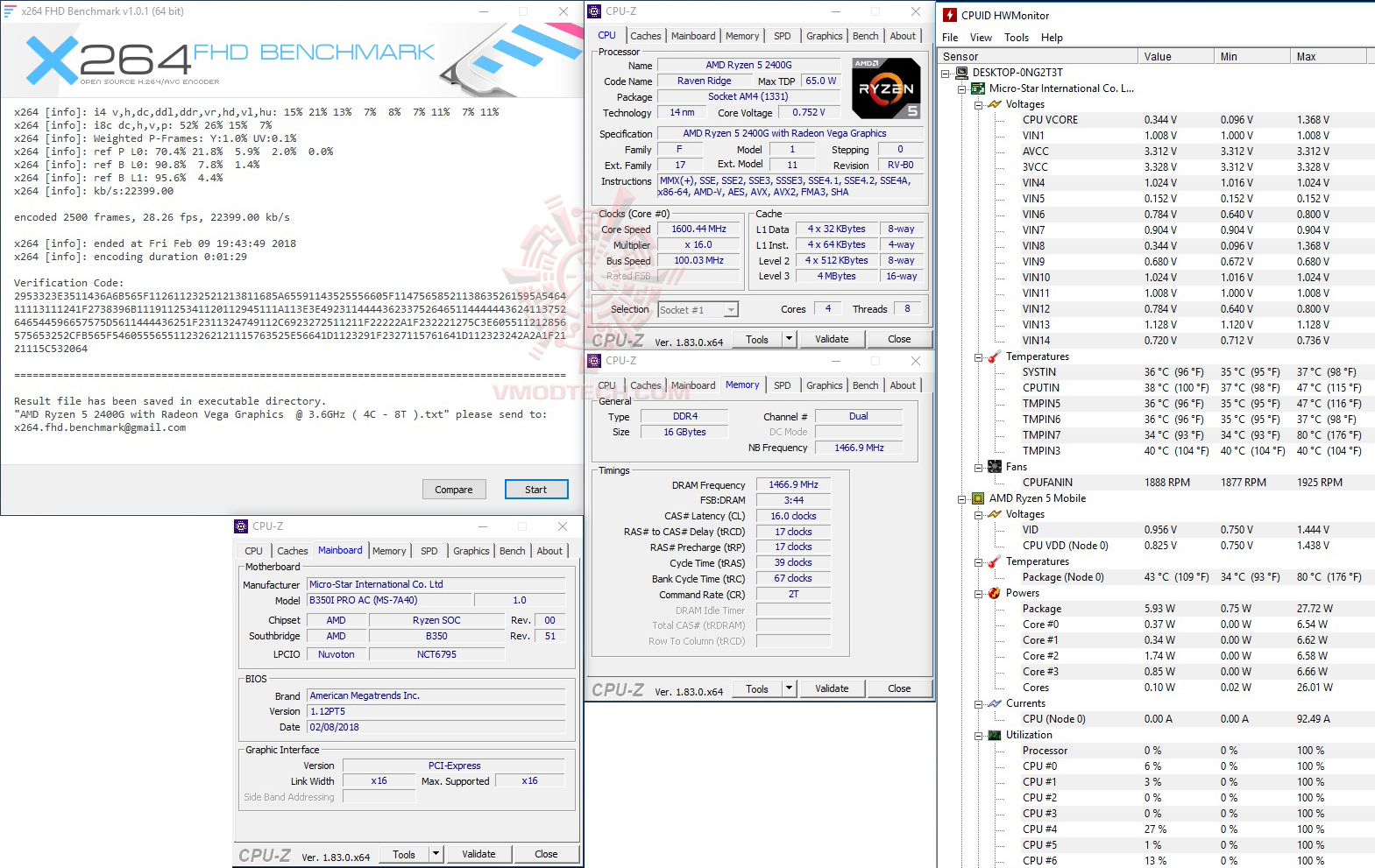Select the AMD Ryzen 5 Mobile processor icon
Viewport: 1375px width, 868px height.
click(x=978, y=498)
